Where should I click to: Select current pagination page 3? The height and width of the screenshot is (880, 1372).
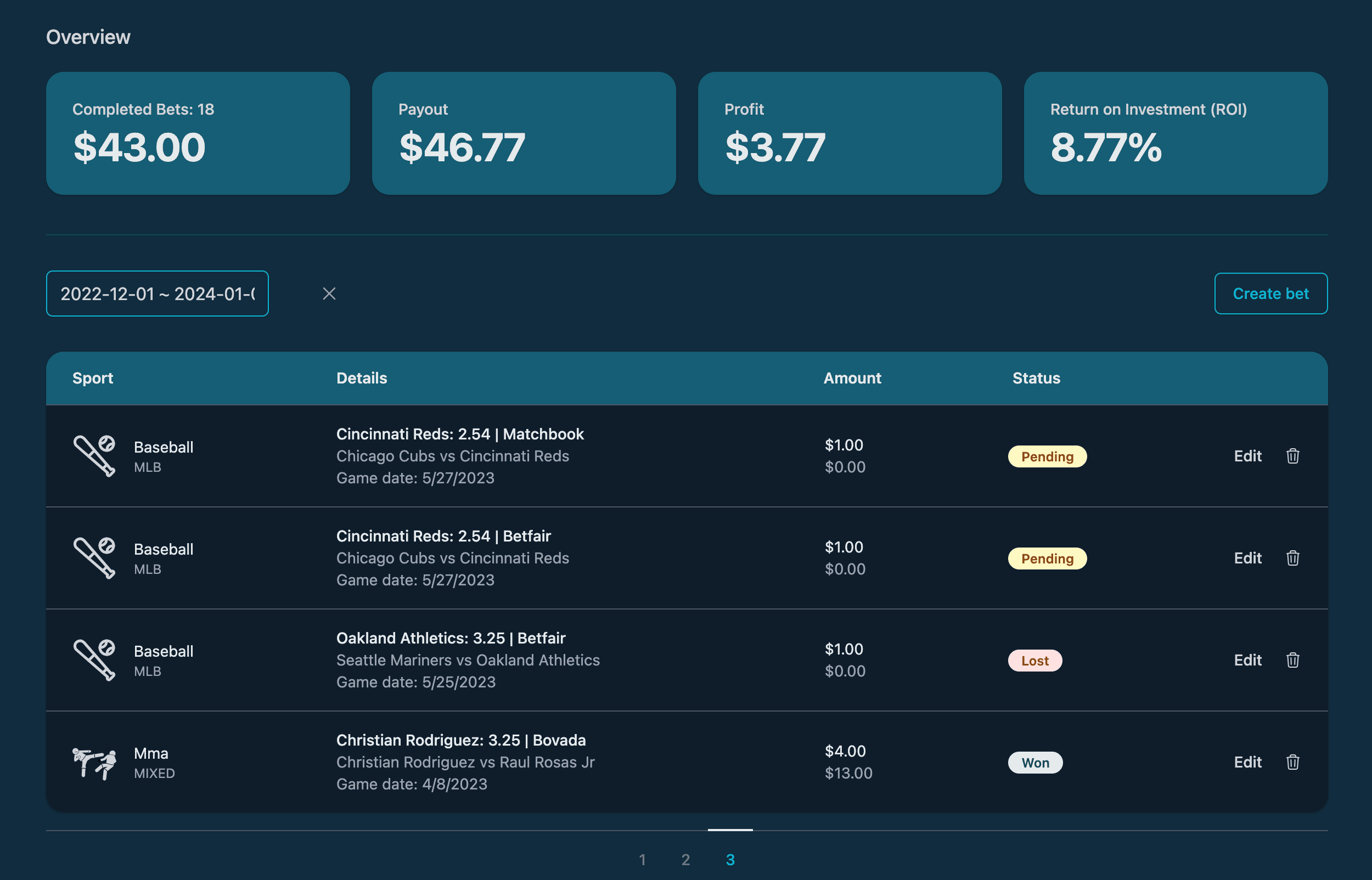tap(730, 860)
